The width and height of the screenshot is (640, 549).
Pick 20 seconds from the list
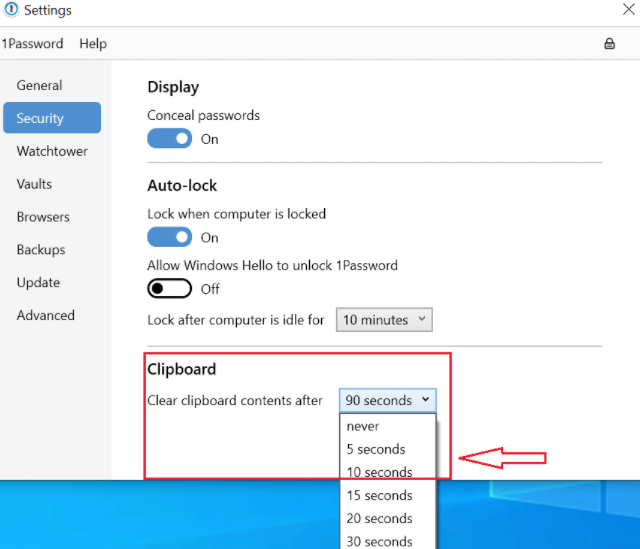click(x=379, y=518)
